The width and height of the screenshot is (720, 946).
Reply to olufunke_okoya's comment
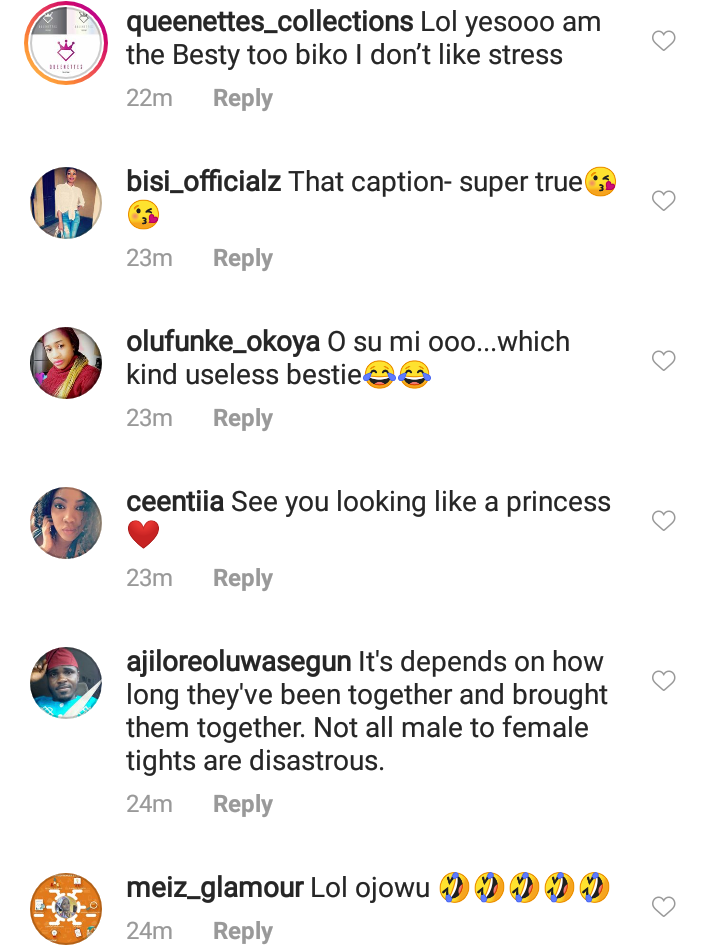243,418
